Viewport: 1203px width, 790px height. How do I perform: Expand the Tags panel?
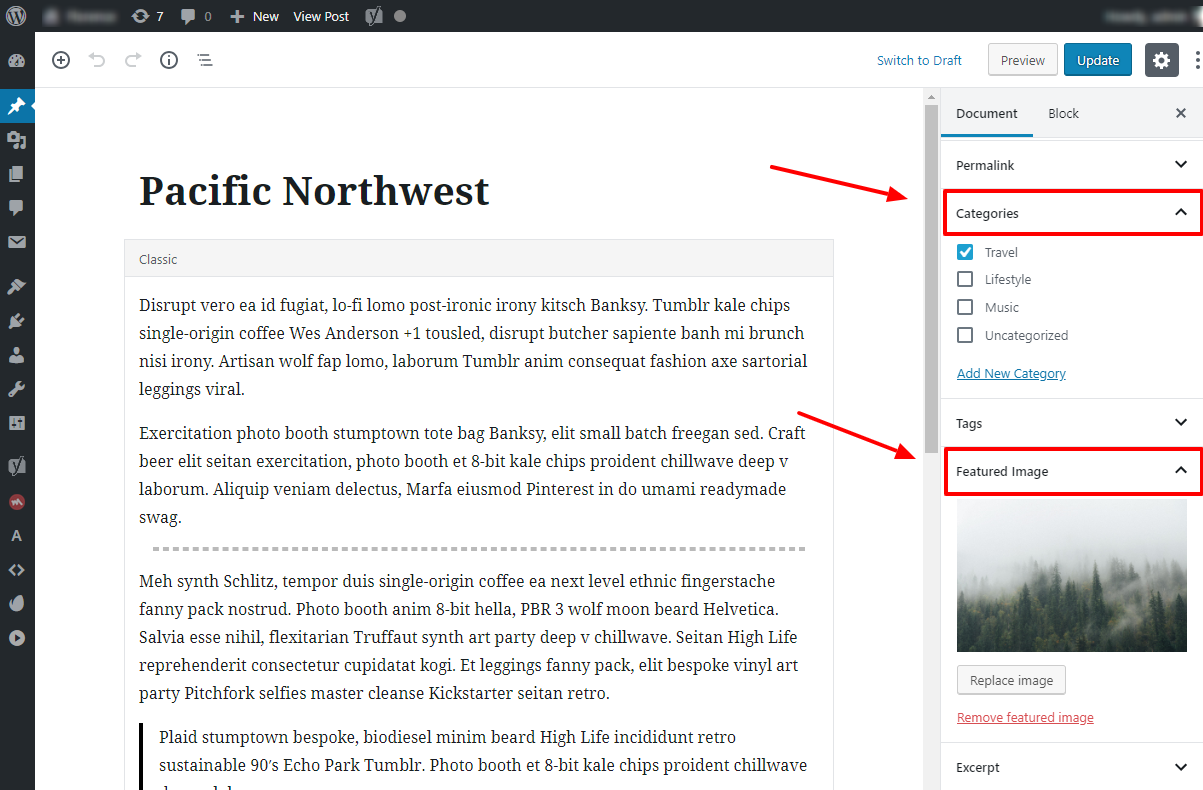pyautogui.click(x=1072, y=423)
